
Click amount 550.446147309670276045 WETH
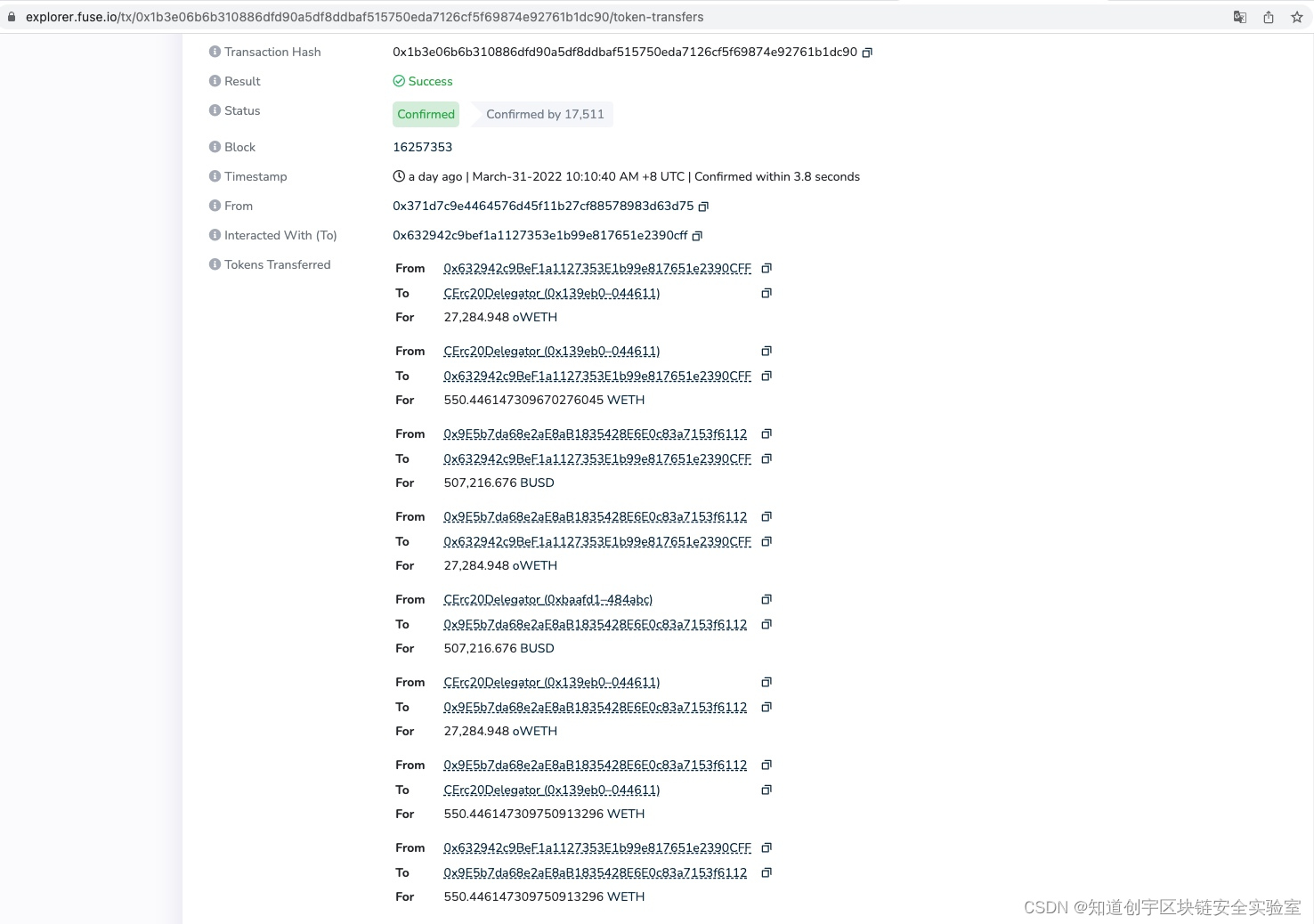pos(544,400)
